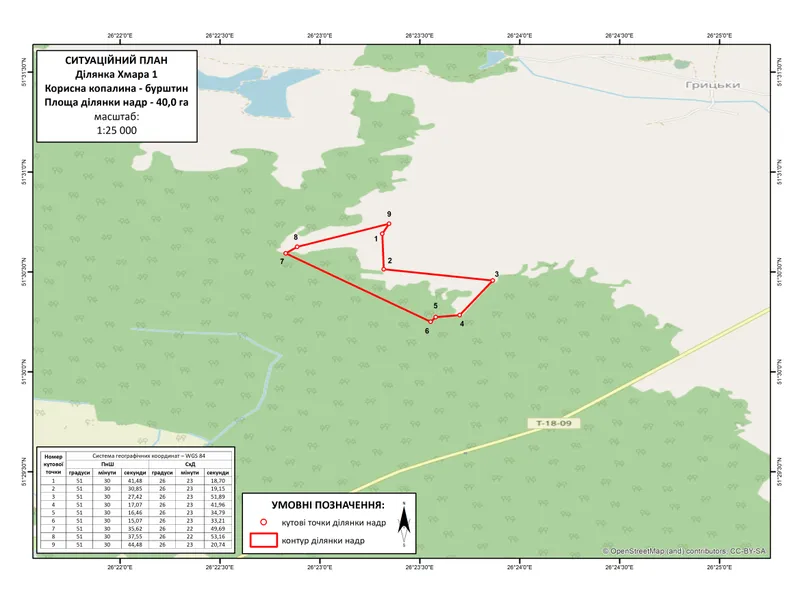
Task: Click the Грицьки village label
Action: pyautogui.click(x=713, y=85)
